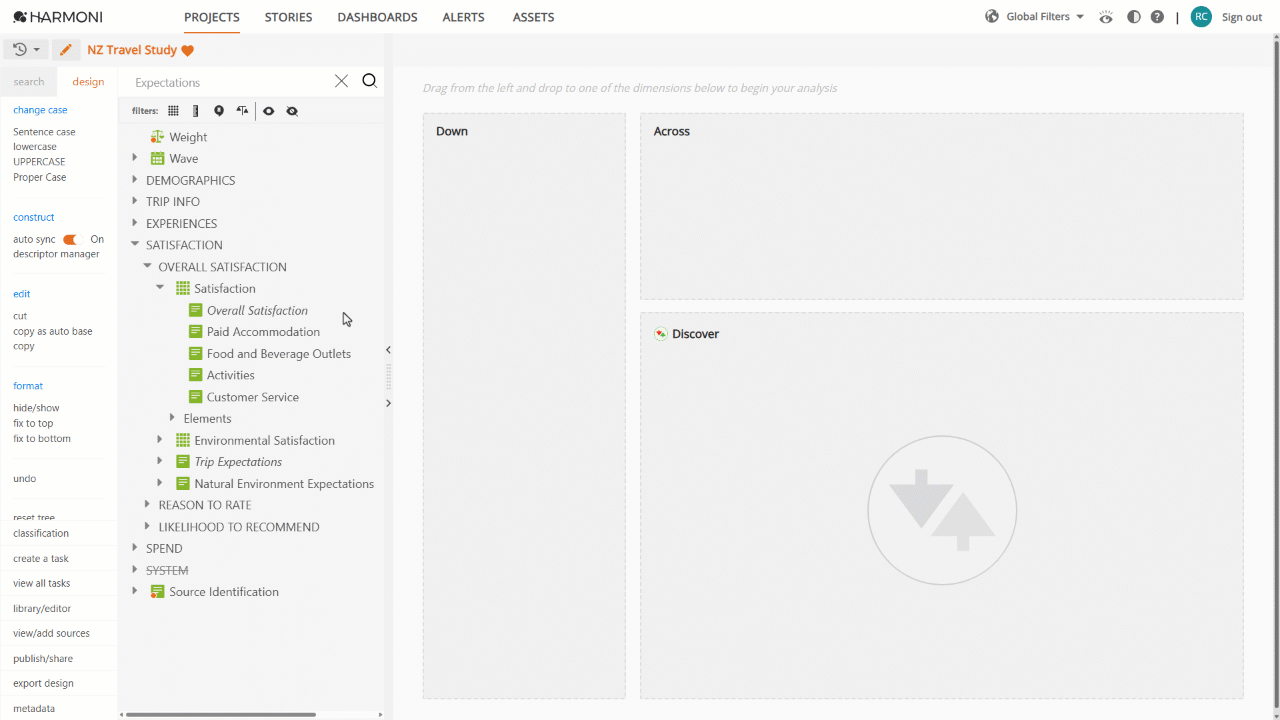The height and width of the screenshot is (720, 1280).
Task: Click the Natural Environment Expectations icon
Action: point(183,483)
